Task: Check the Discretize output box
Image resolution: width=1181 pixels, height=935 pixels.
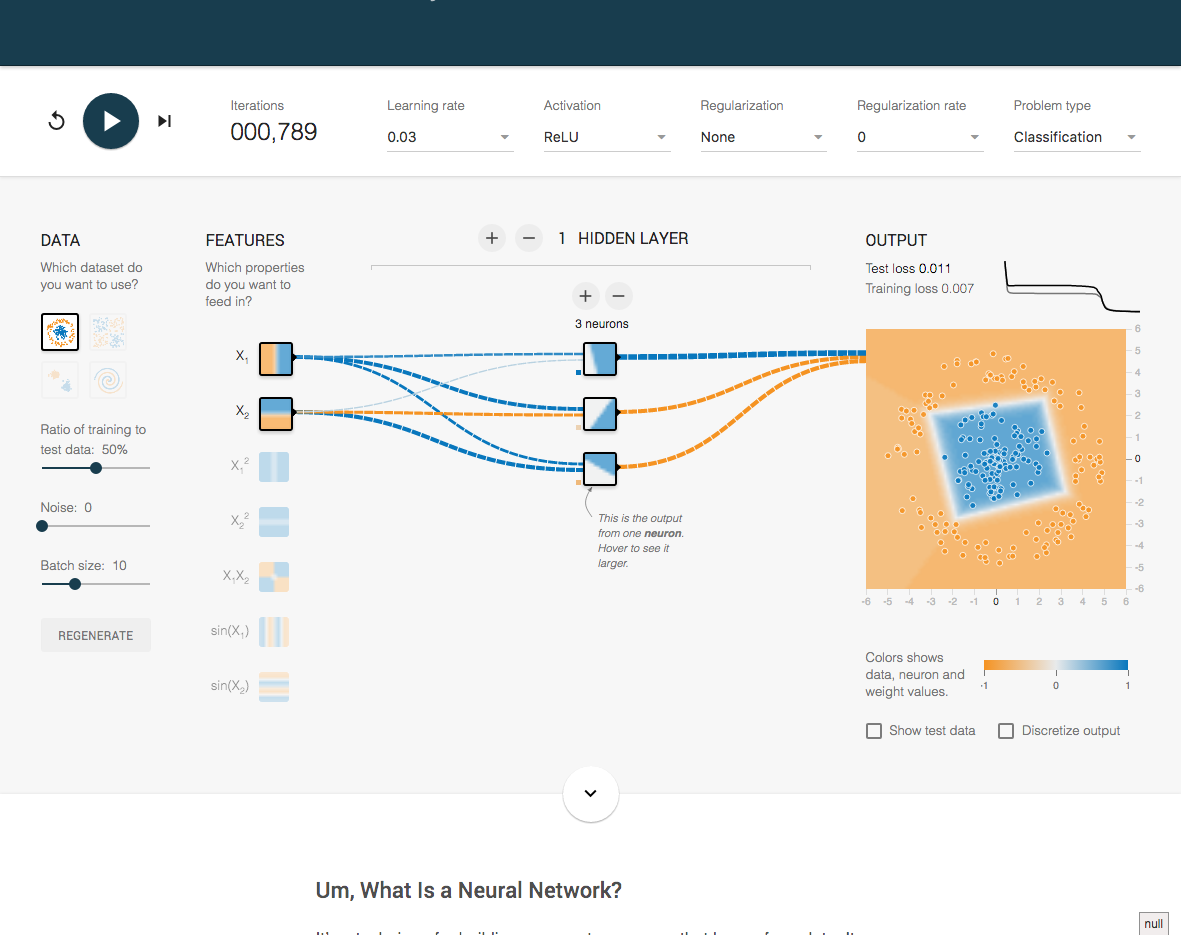Action: click(1006, 731)
